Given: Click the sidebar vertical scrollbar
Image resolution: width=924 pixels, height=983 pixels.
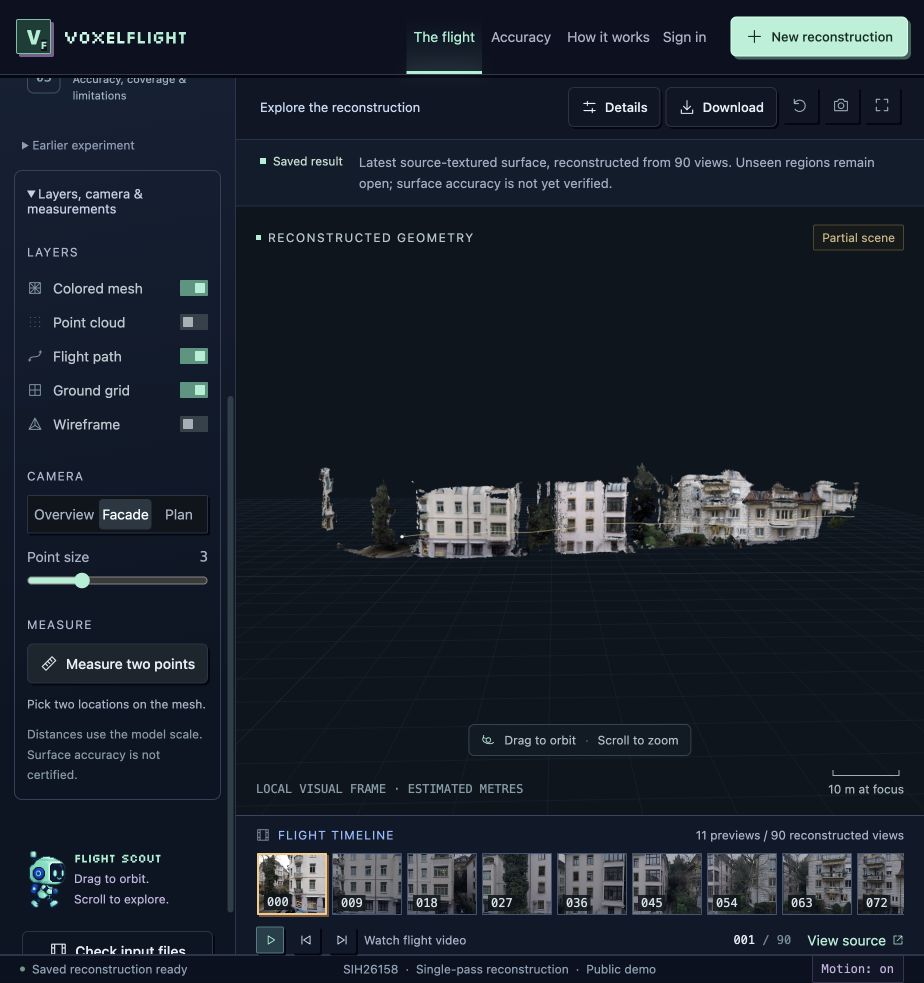Looking at the screenshot, I should tap(230, 652).
